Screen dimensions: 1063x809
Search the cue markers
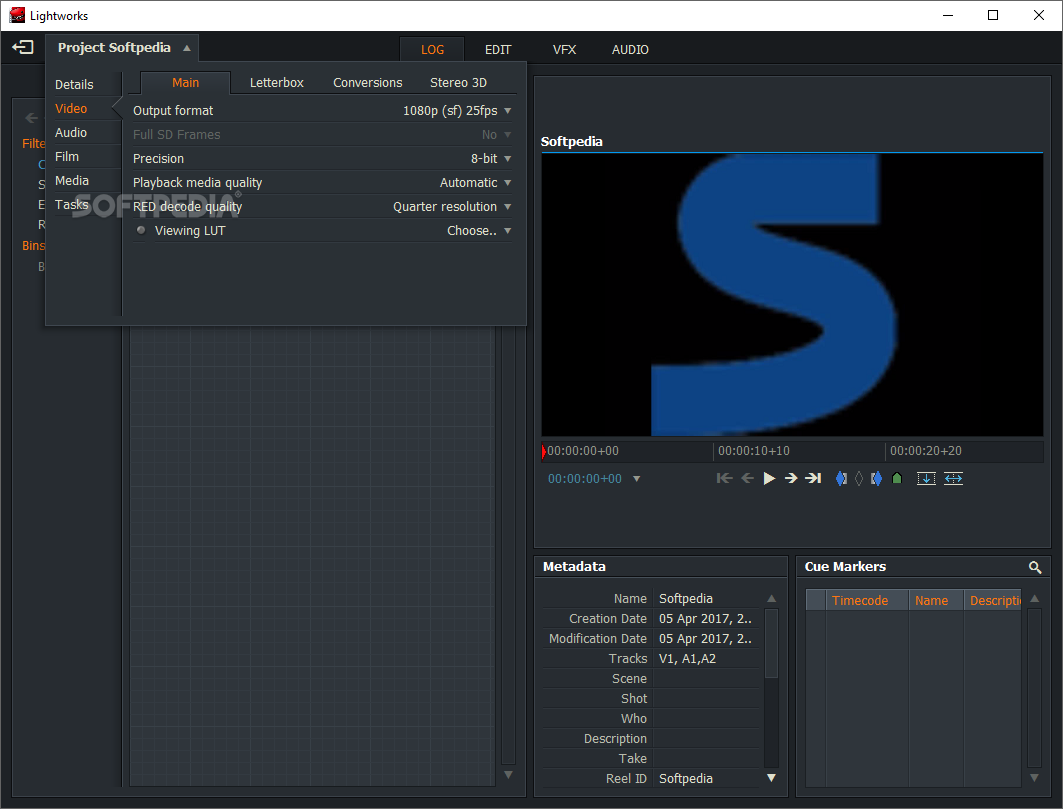point(1035,567)
